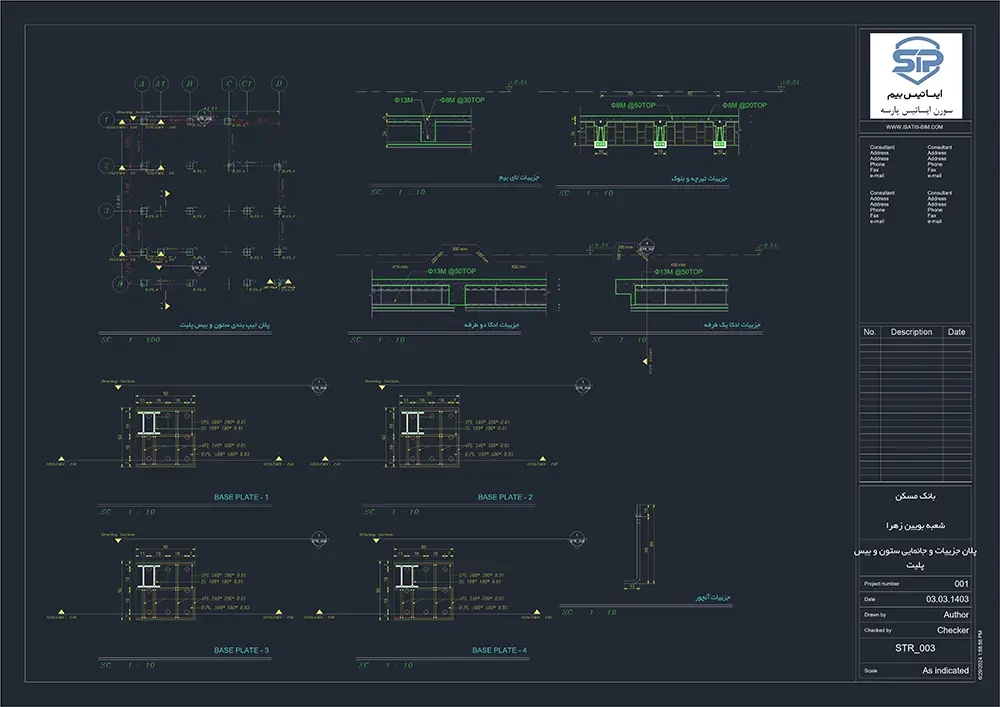The image size is (1000, 707).
Task: Click the Φ8M @20TOP rebar annotation
Action: [745, 105]
